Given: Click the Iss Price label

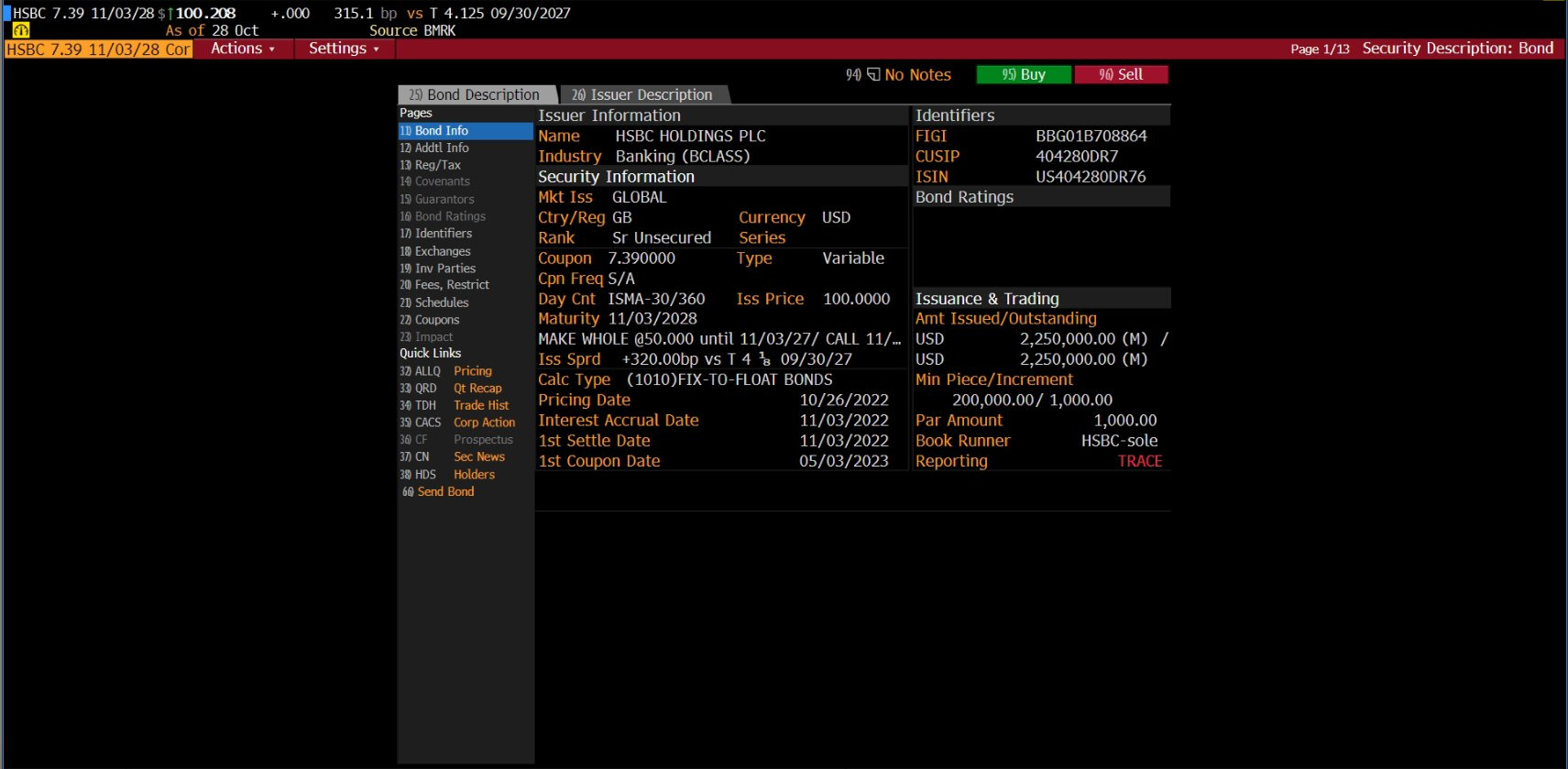Looking at the screenshot, I should click(770, 299).
